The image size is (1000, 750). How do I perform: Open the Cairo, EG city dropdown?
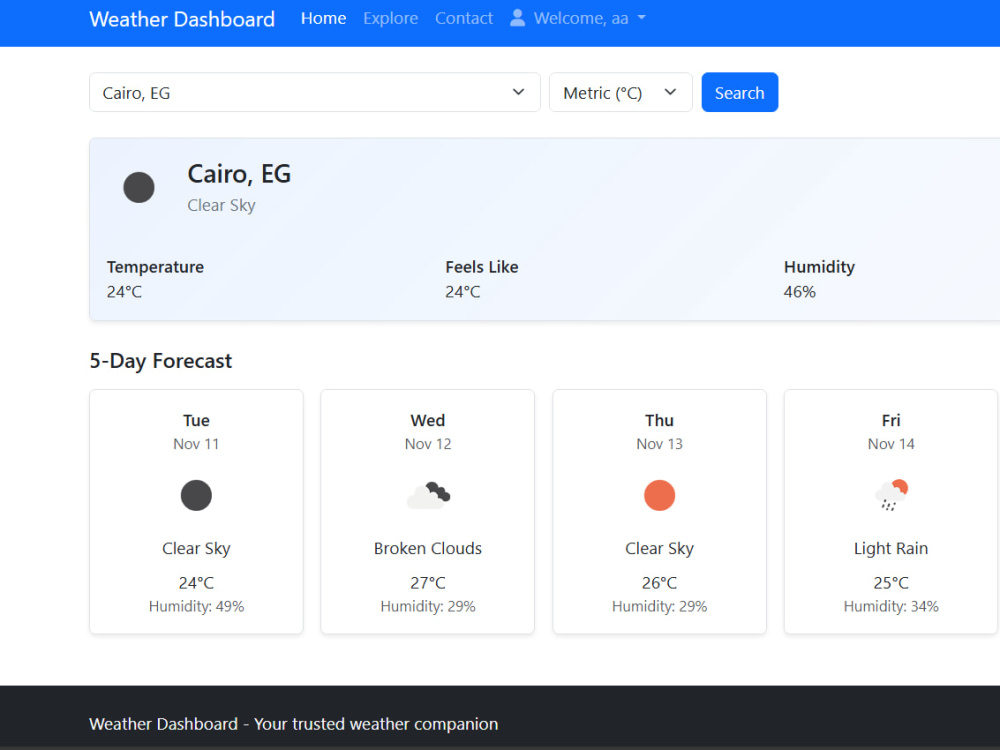click(315, 92)
